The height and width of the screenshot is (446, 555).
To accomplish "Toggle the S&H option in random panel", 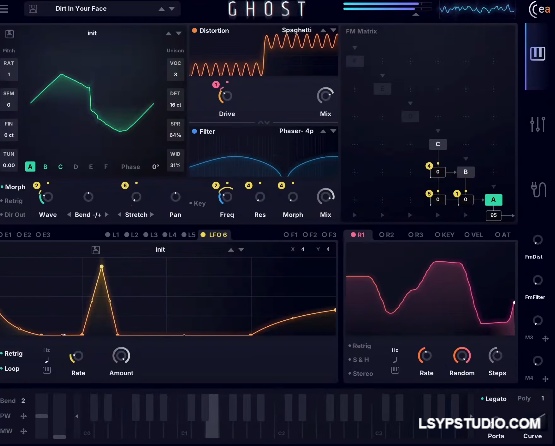I will coord(359,360).
